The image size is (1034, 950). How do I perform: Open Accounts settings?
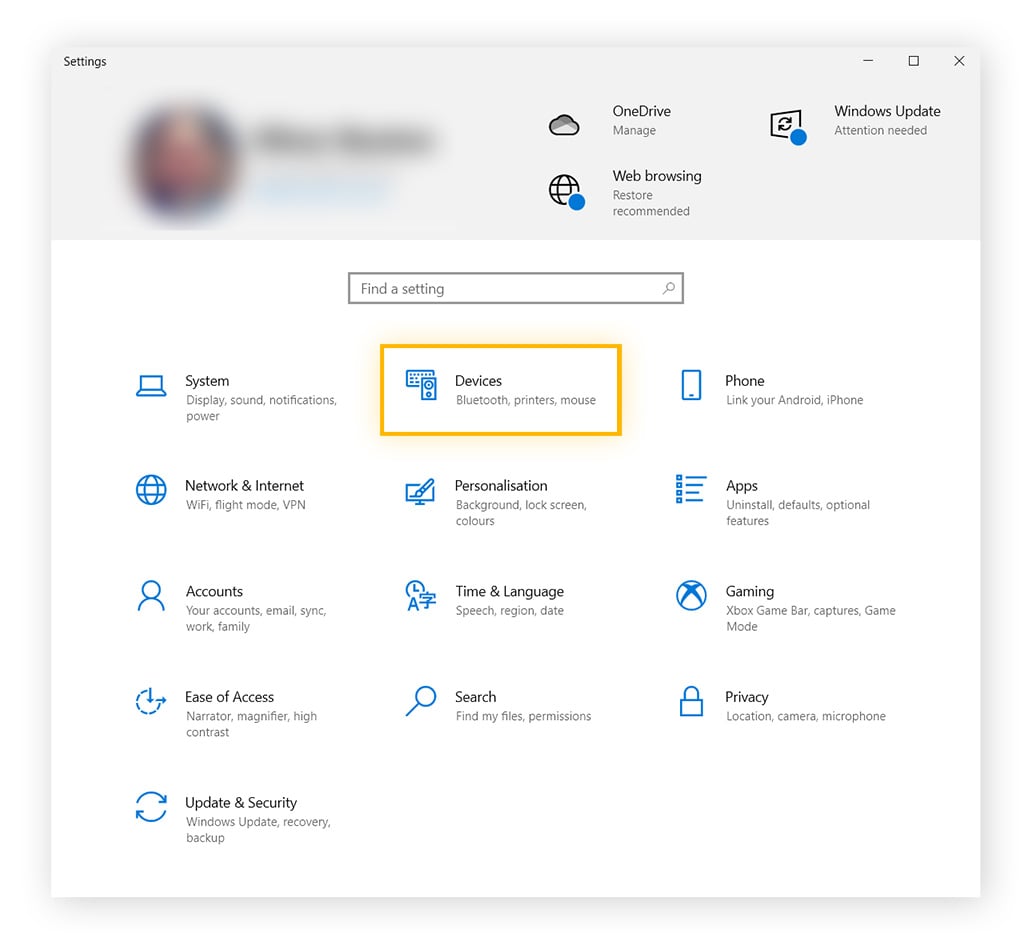click(151, 596)
